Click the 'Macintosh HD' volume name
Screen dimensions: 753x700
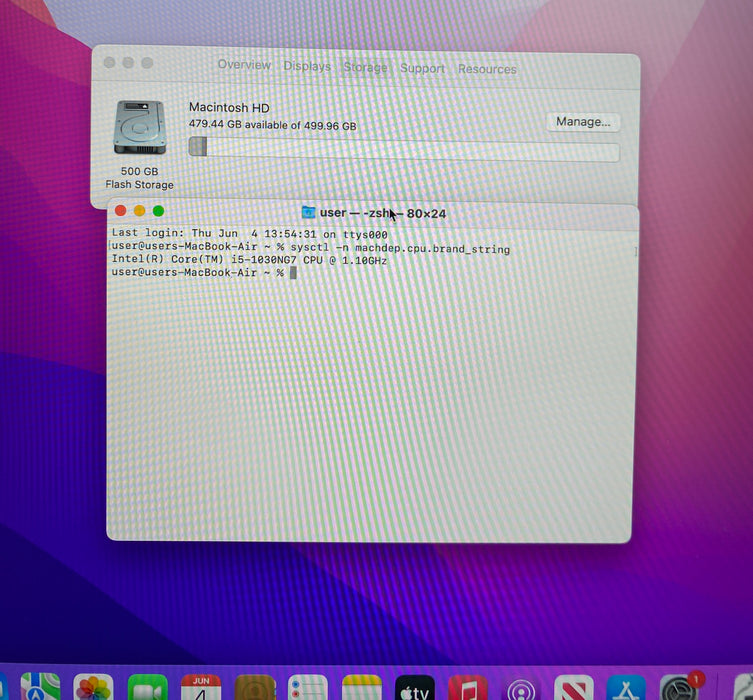pyautogui.click(x=229, y=108)
